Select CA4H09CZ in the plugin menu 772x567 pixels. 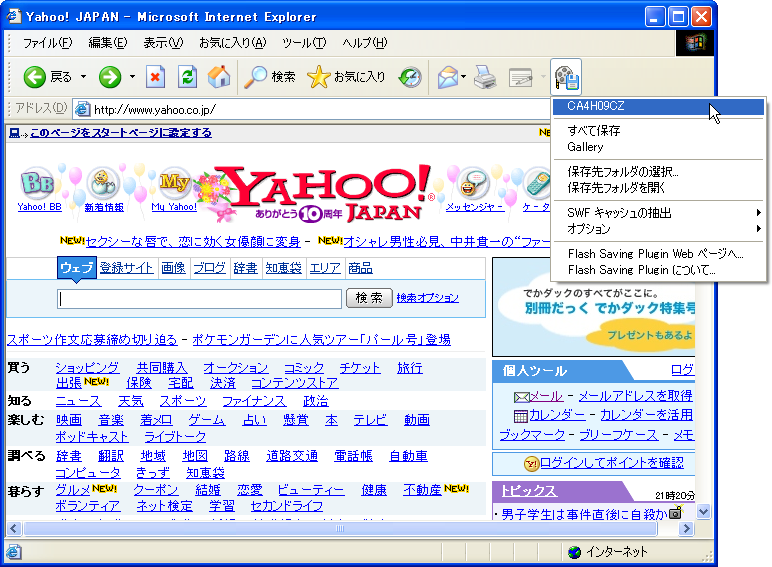pos(658,106)
